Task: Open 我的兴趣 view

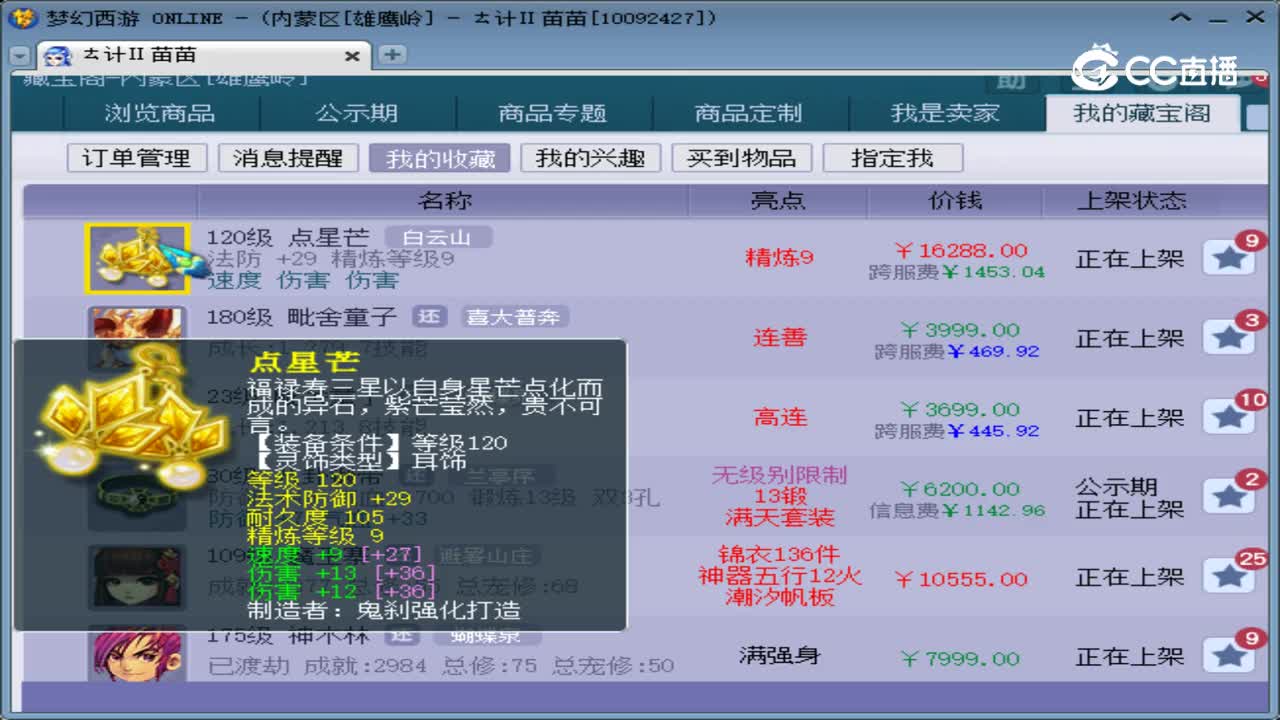Action: [591, 157]
